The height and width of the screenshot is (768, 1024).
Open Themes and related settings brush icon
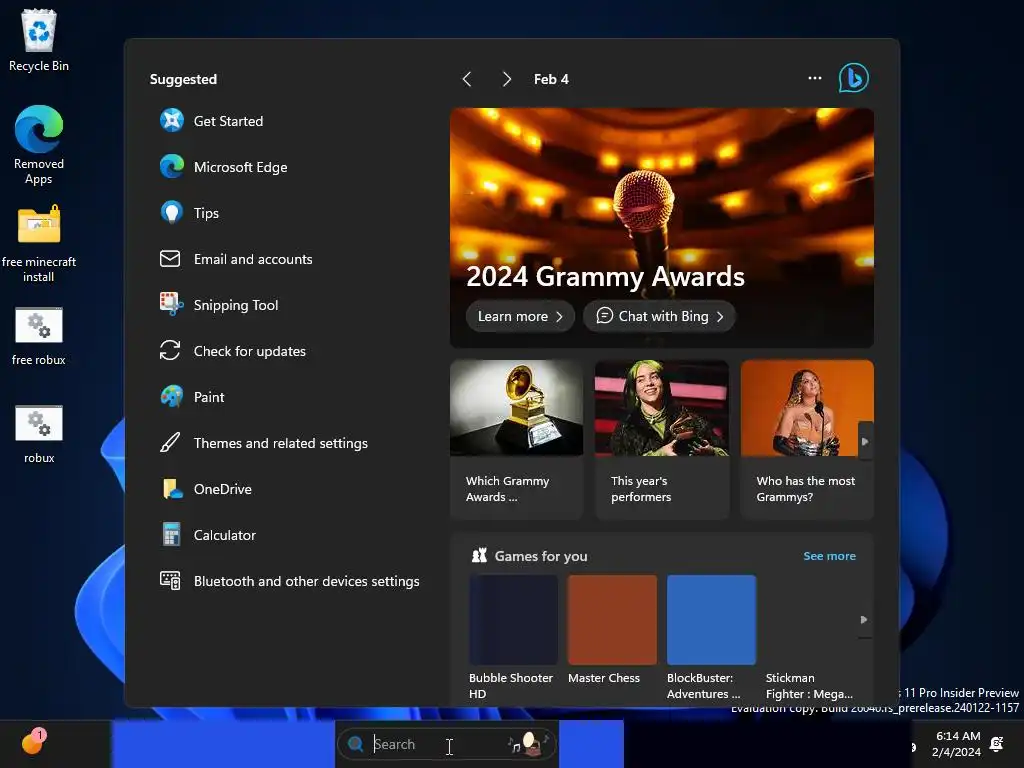pyautogui.click(x=170, y=443)
